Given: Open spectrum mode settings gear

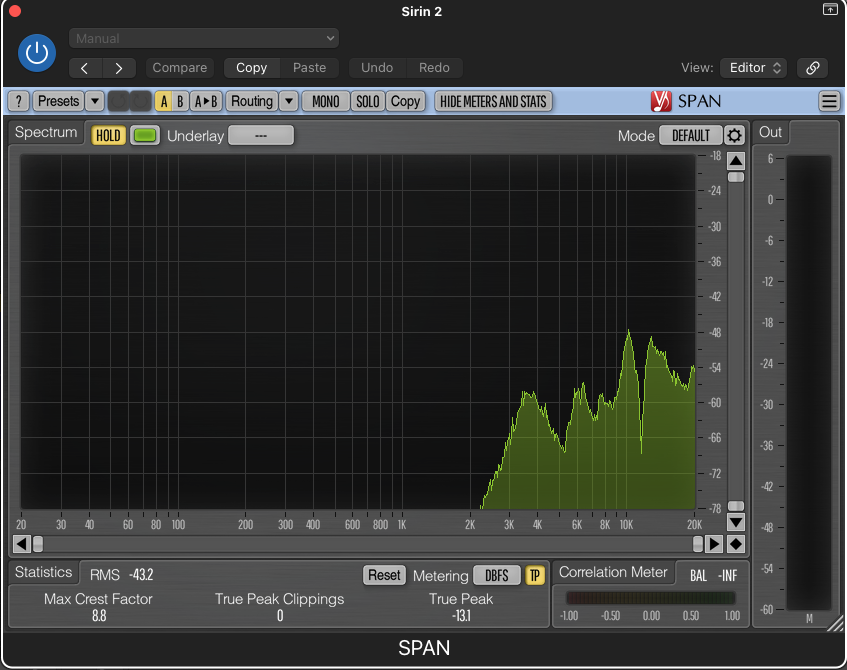Looking at the screenshot, I should (734, 135).
